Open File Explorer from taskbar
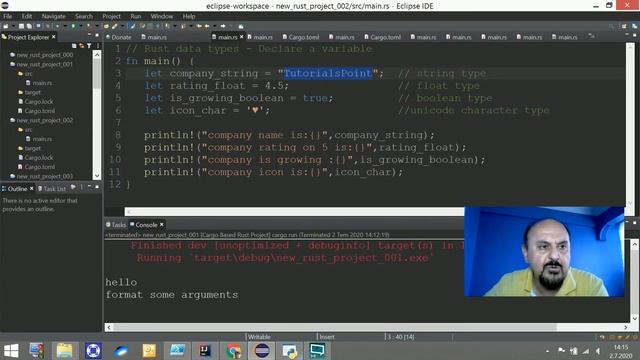The height and width of the screenshot is (360, 640). [x=64, y=351]
